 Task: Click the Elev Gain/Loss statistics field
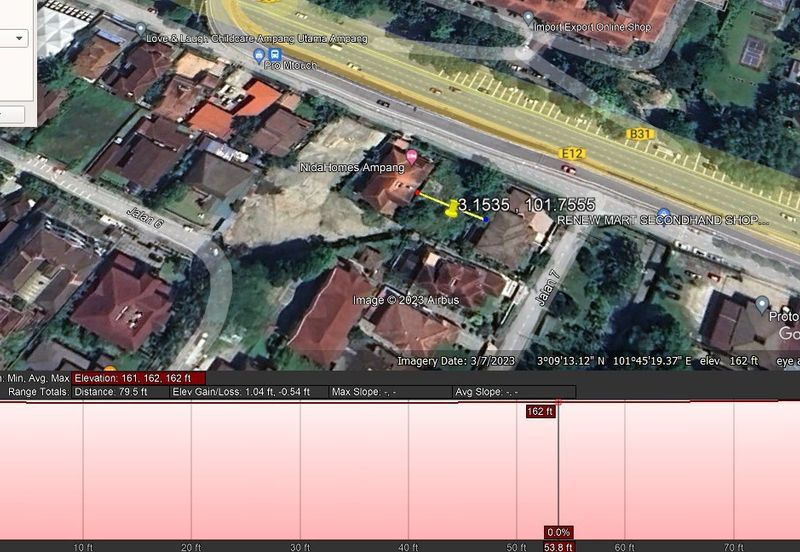(249, 392)
